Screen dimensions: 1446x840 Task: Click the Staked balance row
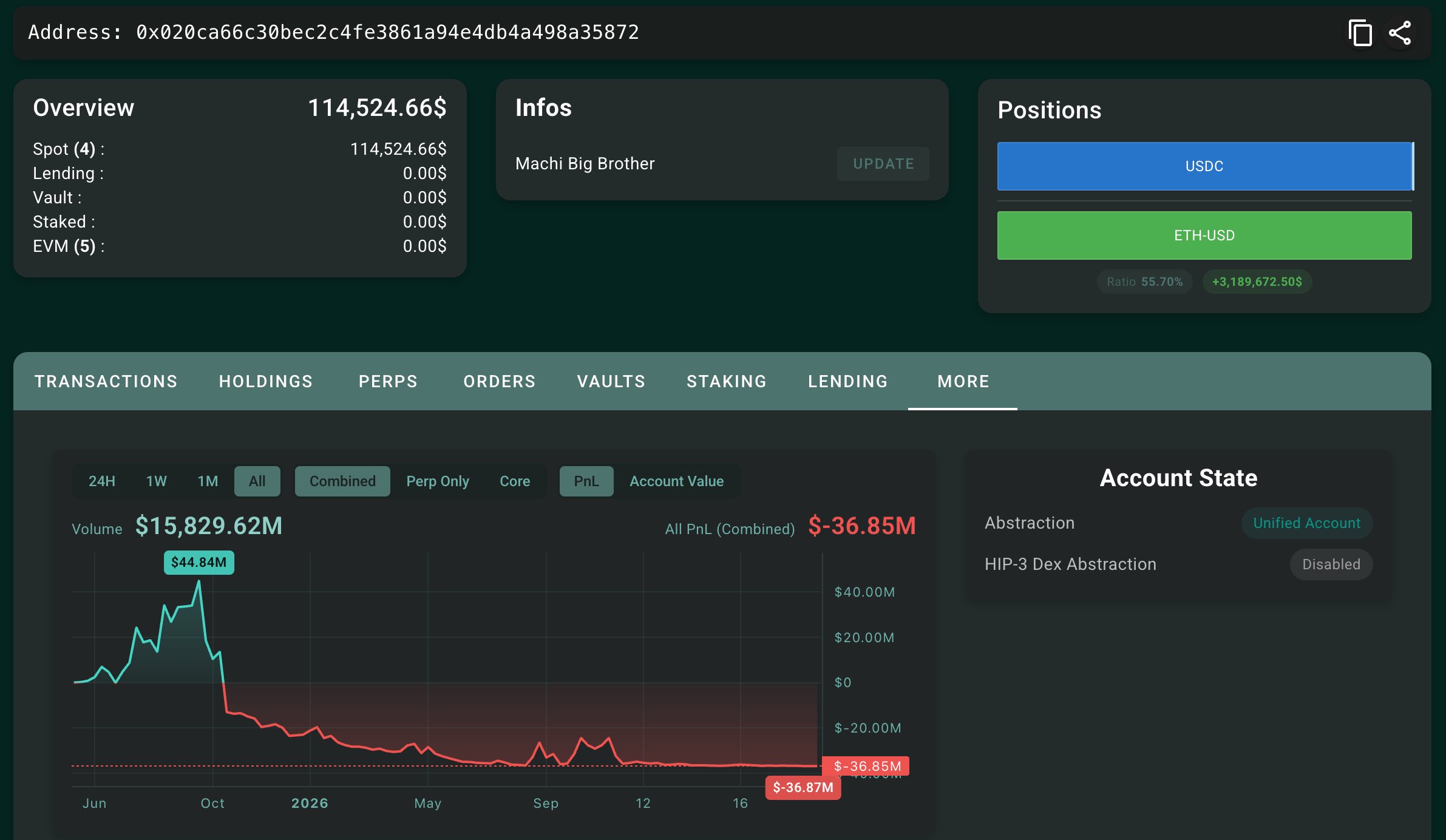pyautogui.click(x=240, y=222)
